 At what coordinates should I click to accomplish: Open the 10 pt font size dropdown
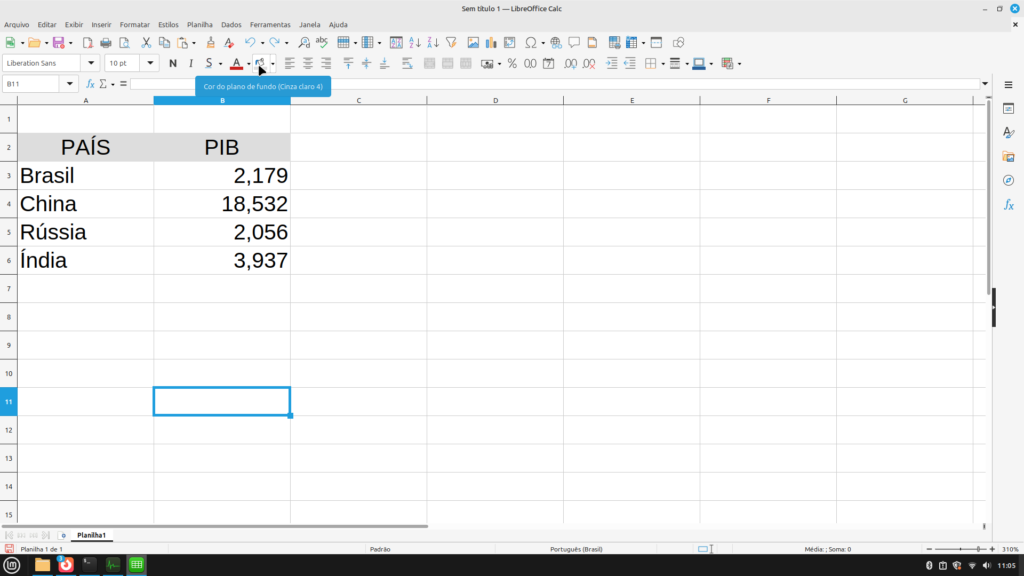pyautogui.click(x=151, y=63)
